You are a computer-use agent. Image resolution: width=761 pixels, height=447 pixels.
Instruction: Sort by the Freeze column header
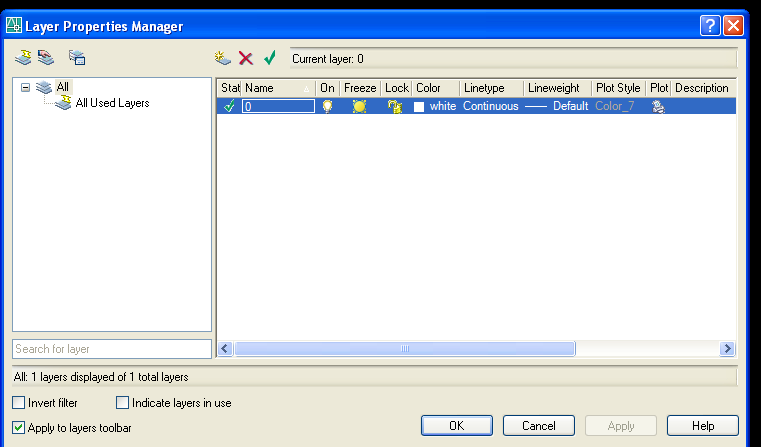tap(360, 88)
